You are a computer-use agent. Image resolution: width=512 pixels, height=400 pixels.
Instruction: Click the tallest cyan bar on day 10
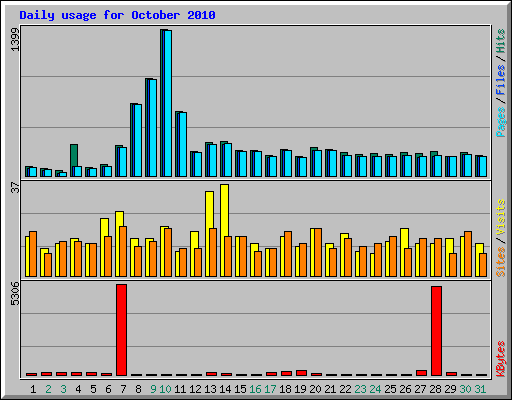click(168, 103)
